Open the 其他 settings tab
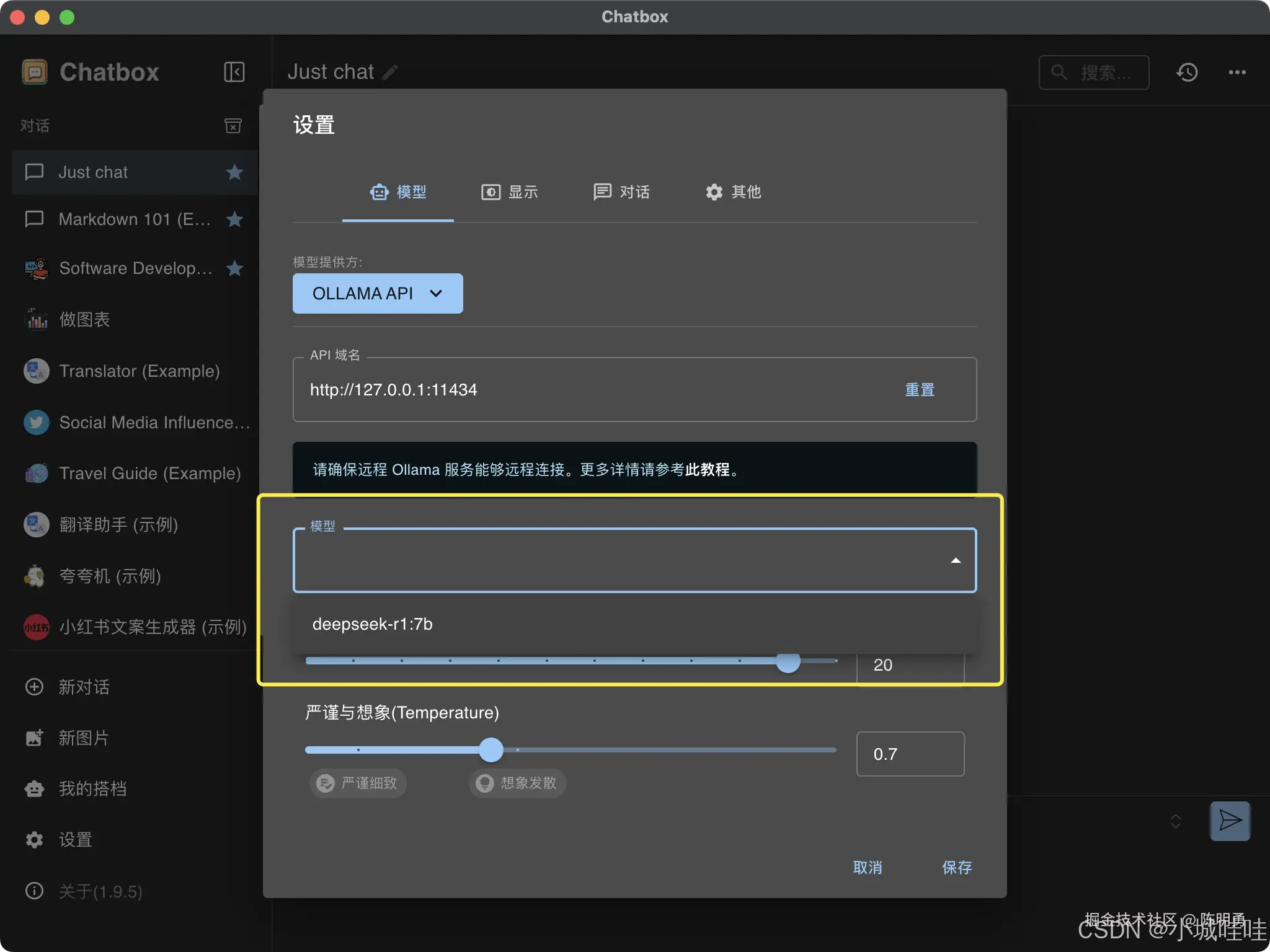The width and height of the screenshot is (1270, 952). (732, 192)
